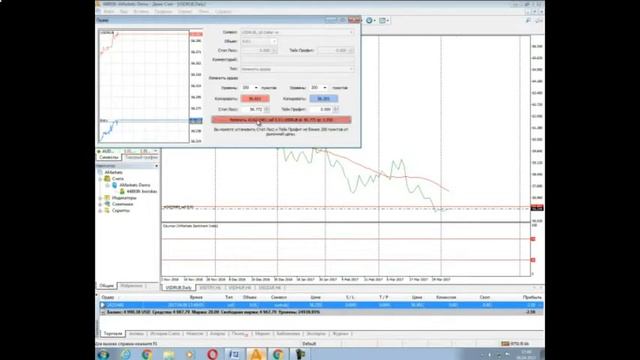Open the folder icon on taskbar
640x360 pixels.
tap(169, 354)
